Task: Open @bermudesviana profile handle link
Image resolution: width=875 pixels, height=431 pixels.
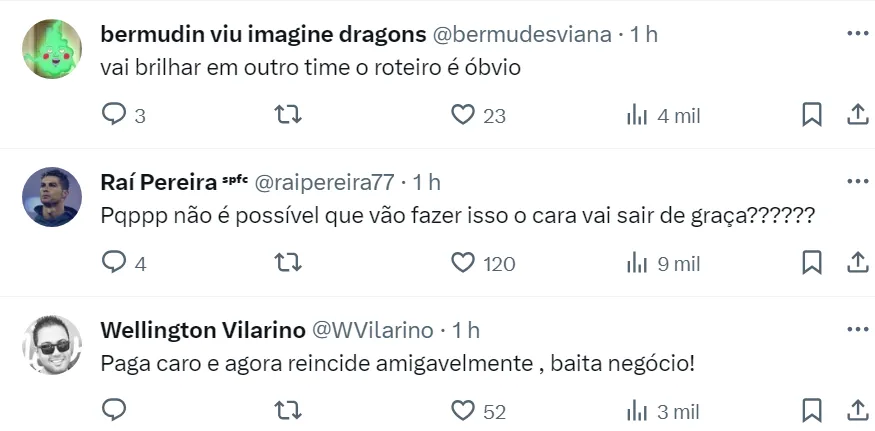Action: tap(521, 34)
